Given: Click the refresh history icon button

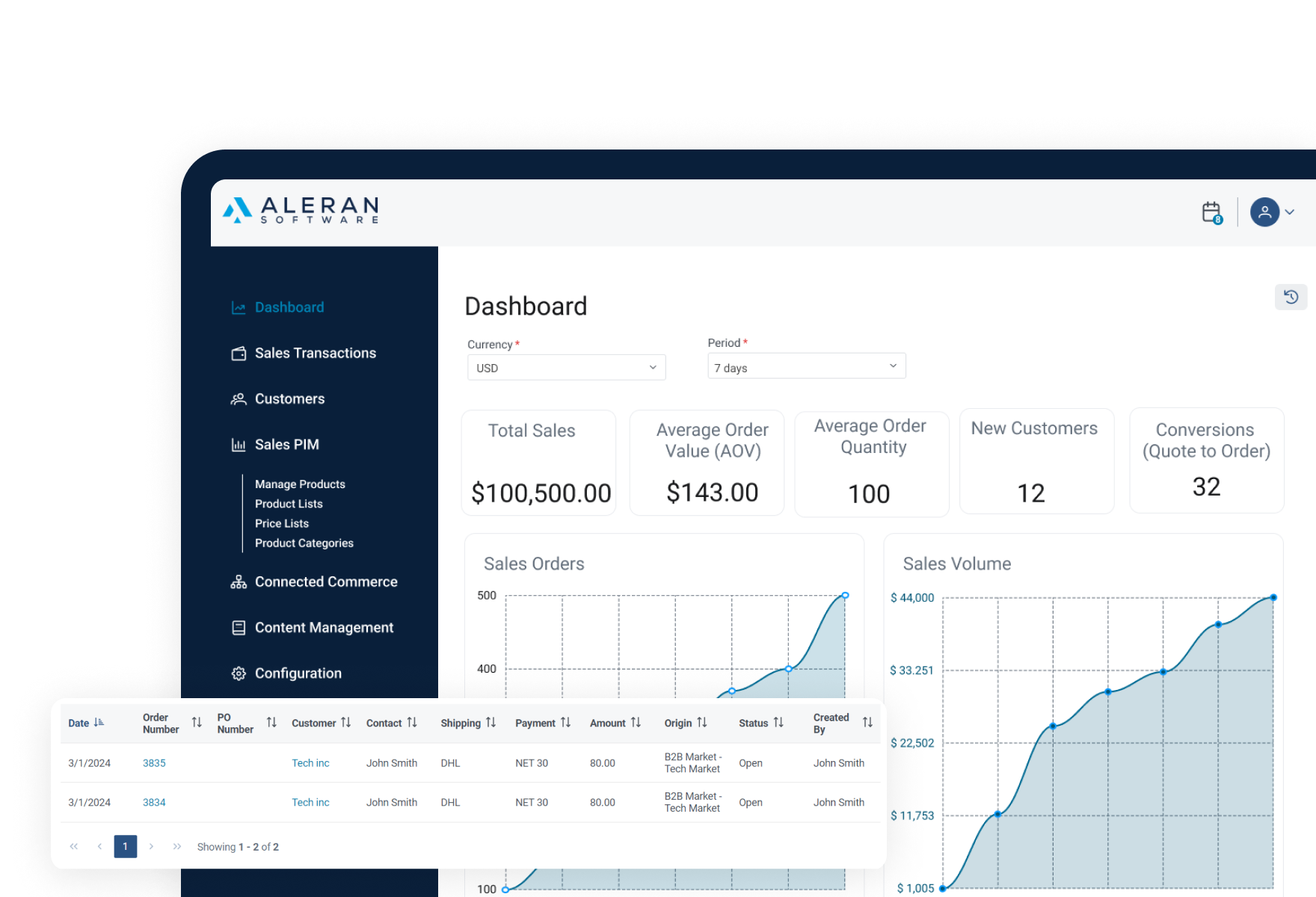Looking at the screenshot, I should tap(1291, 297).
